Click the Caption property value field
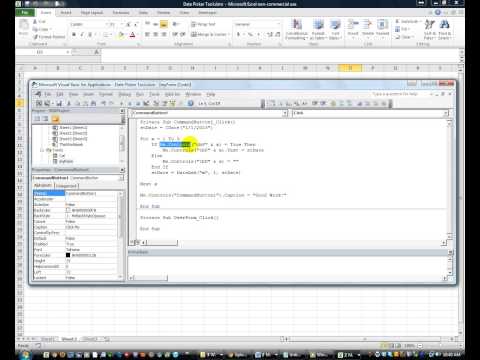 tap(91, 227)
